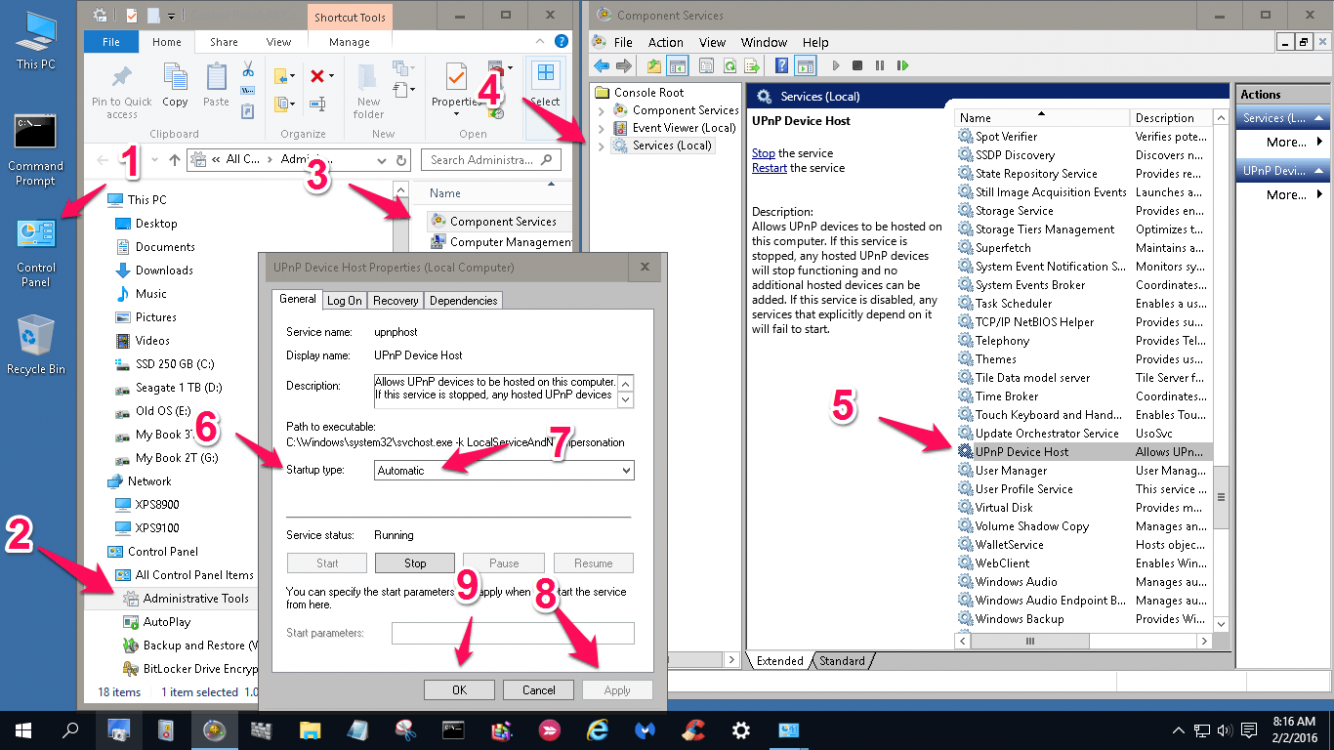The image size is (1334, 750).
Task: Click Restart Service icon in toolbar
Action: (x=903, y=66)
